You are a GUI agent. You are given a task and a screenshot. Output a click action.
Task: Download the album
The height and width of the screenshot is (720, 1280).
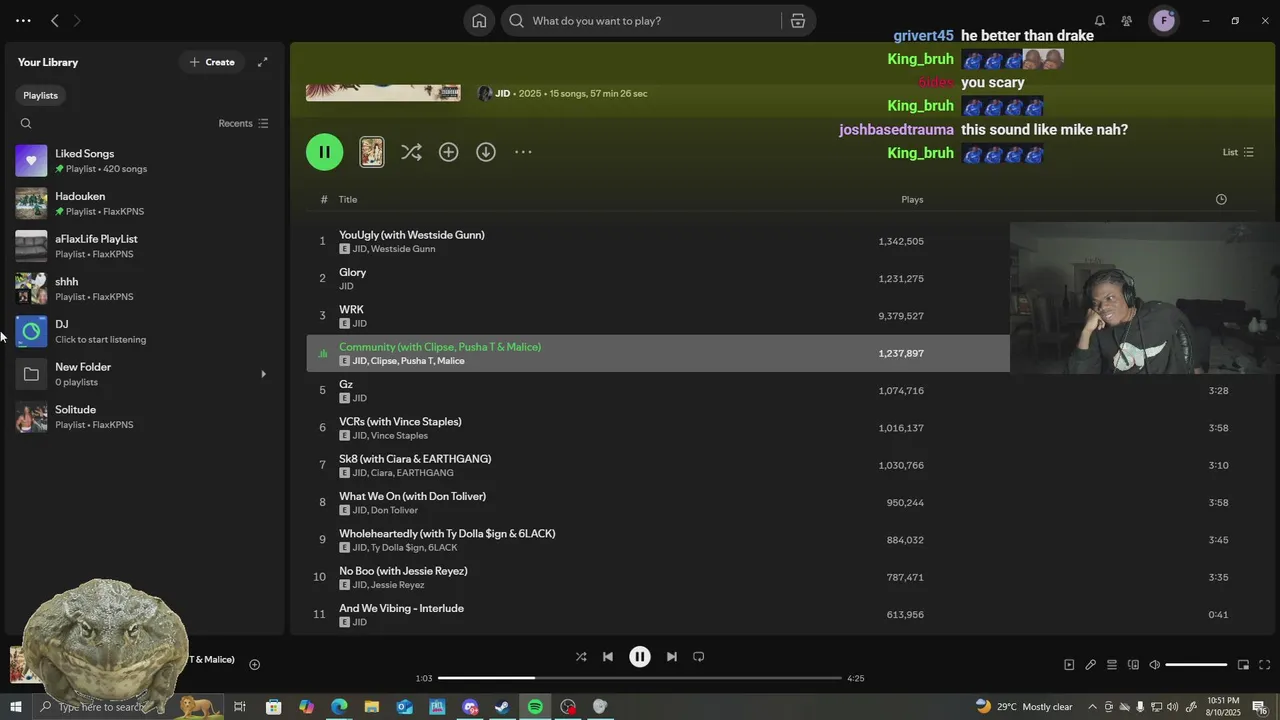486,152
